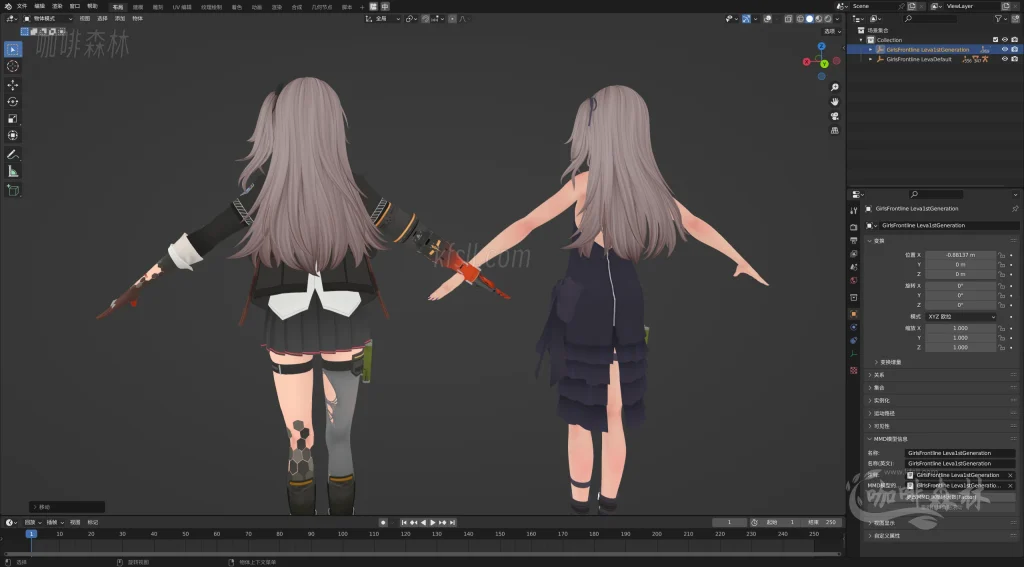Click the location X value field
The image size is (1024, 567).
[x=960, y=255]
